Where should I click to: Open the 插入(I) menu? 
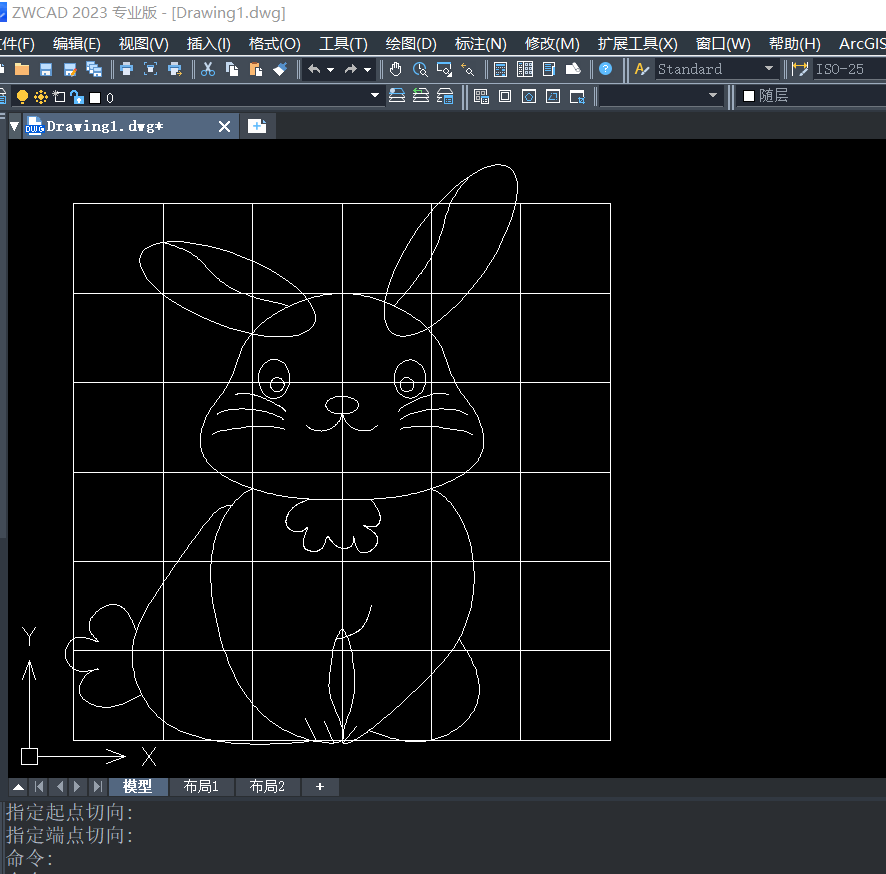pyautogui.click(x=209, y=44)
